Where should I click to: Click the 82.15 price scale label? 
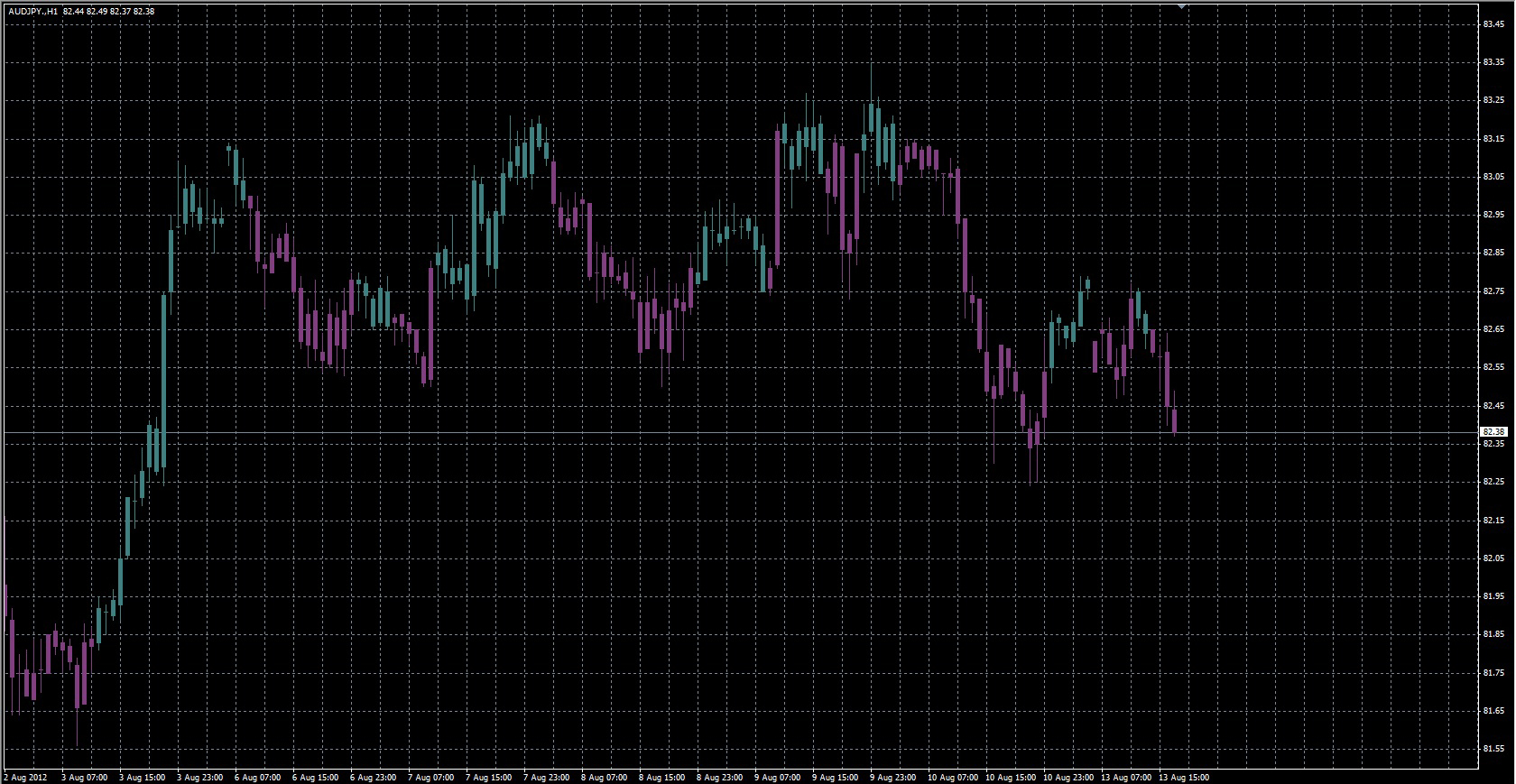(1493, 521)
